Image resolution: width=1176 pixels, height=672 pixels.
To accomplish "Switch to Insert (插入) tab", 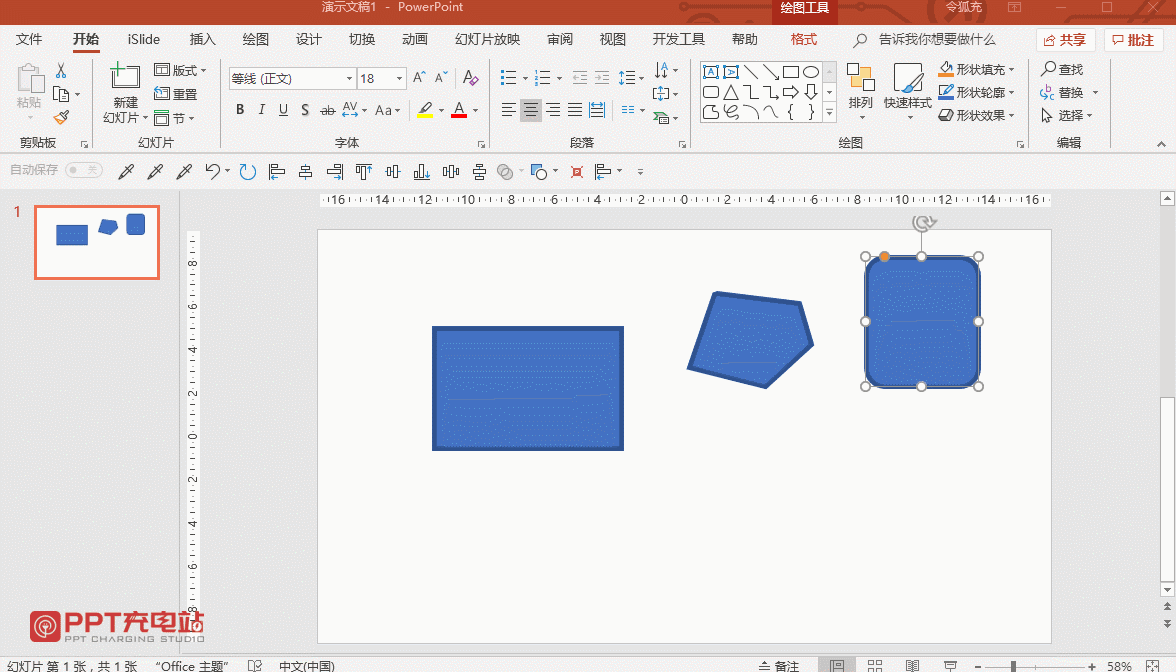I will (x=202, y=39).
